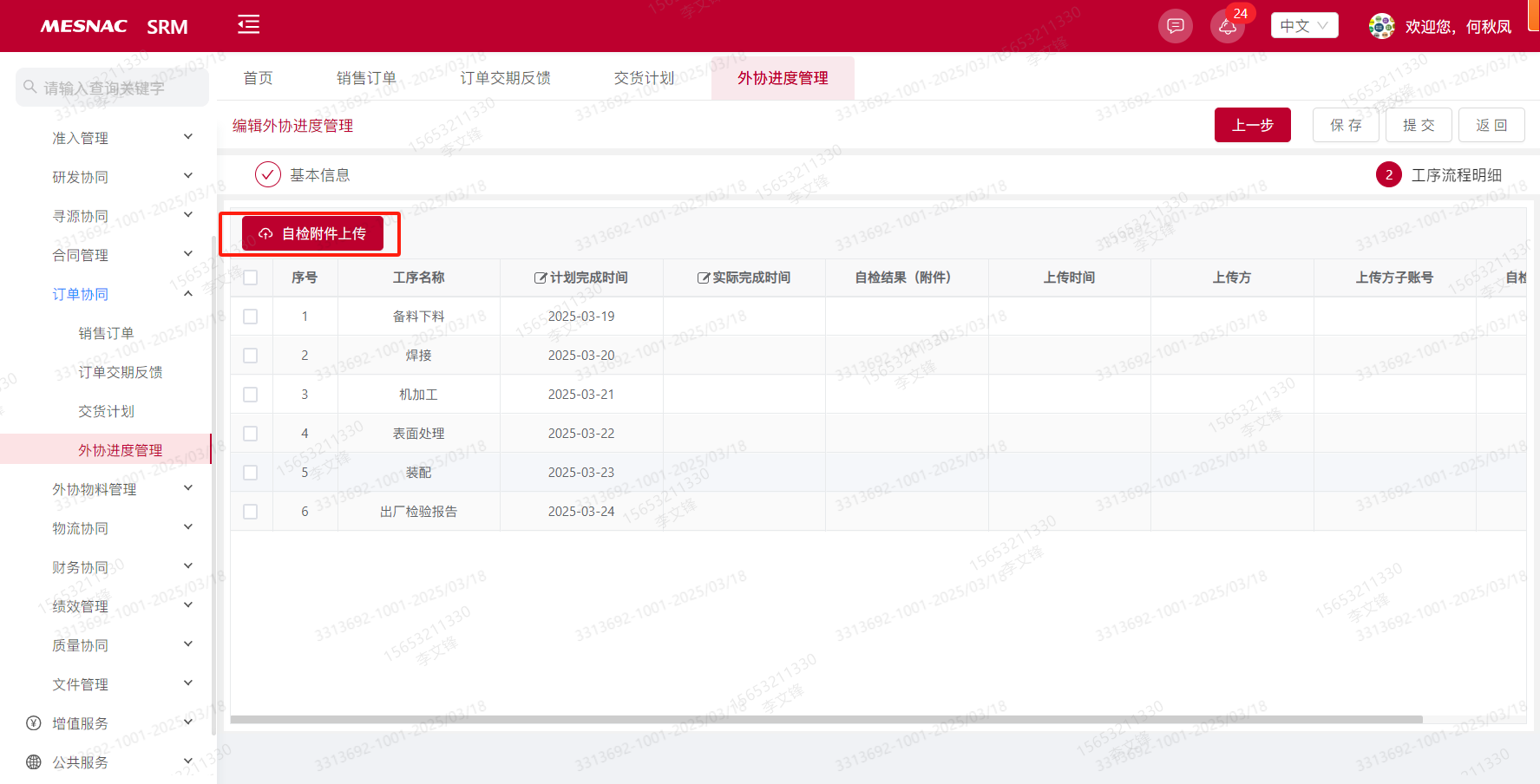Click the sidebar vertical scrollbar

pos(213,486)
